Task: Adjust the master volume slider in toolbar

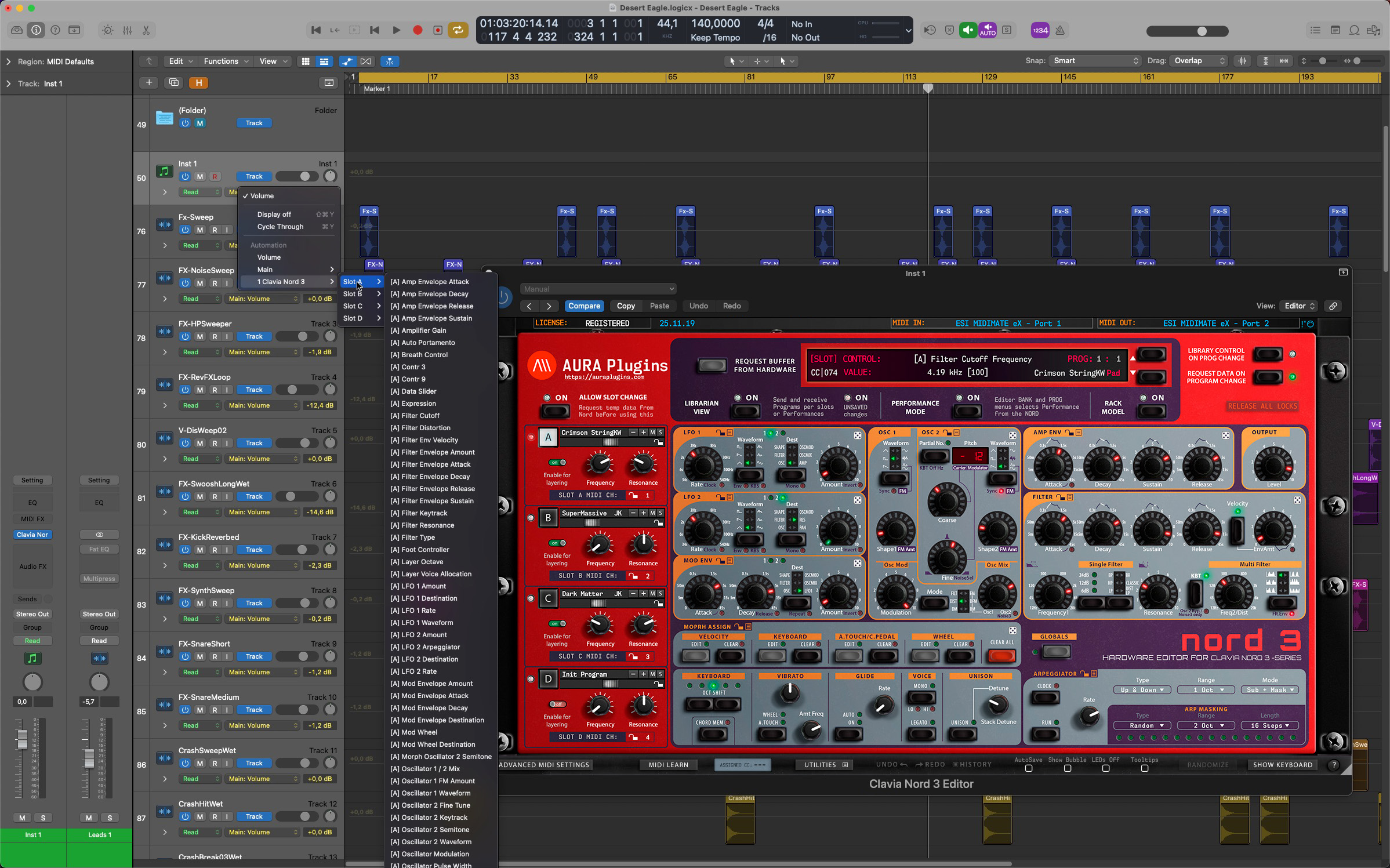Action: coord(1202,31)
